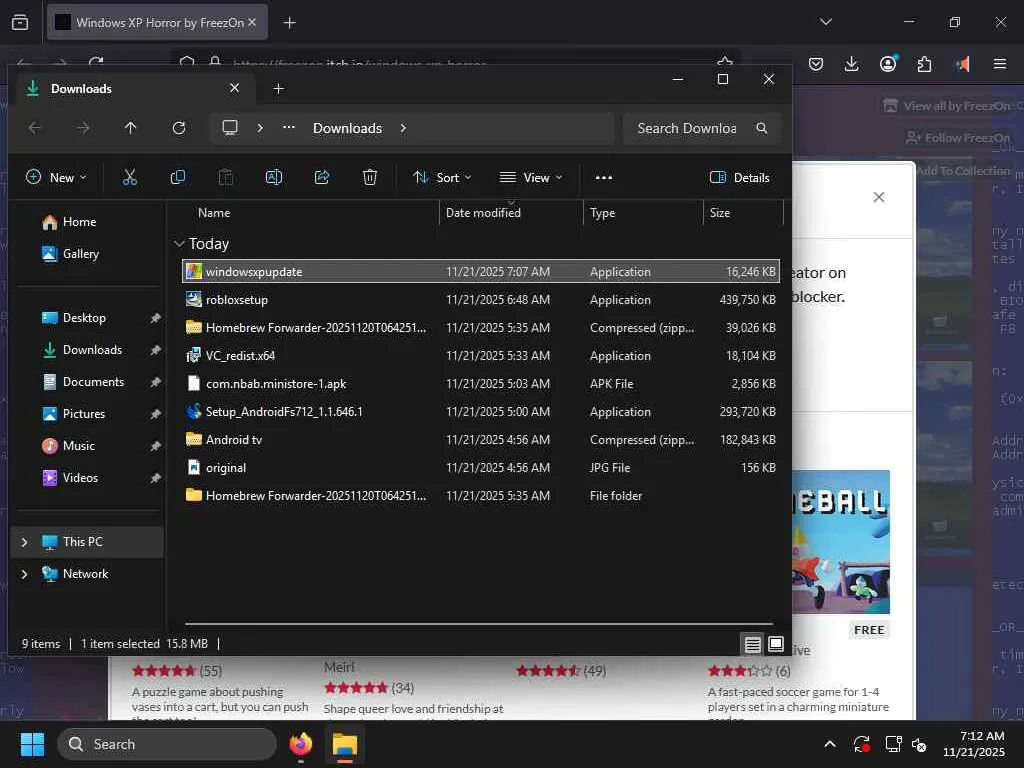Select the com.nbab.ministore-1.apk file
This screenshot has width=1024, height=768.
[x=481, y=384]
